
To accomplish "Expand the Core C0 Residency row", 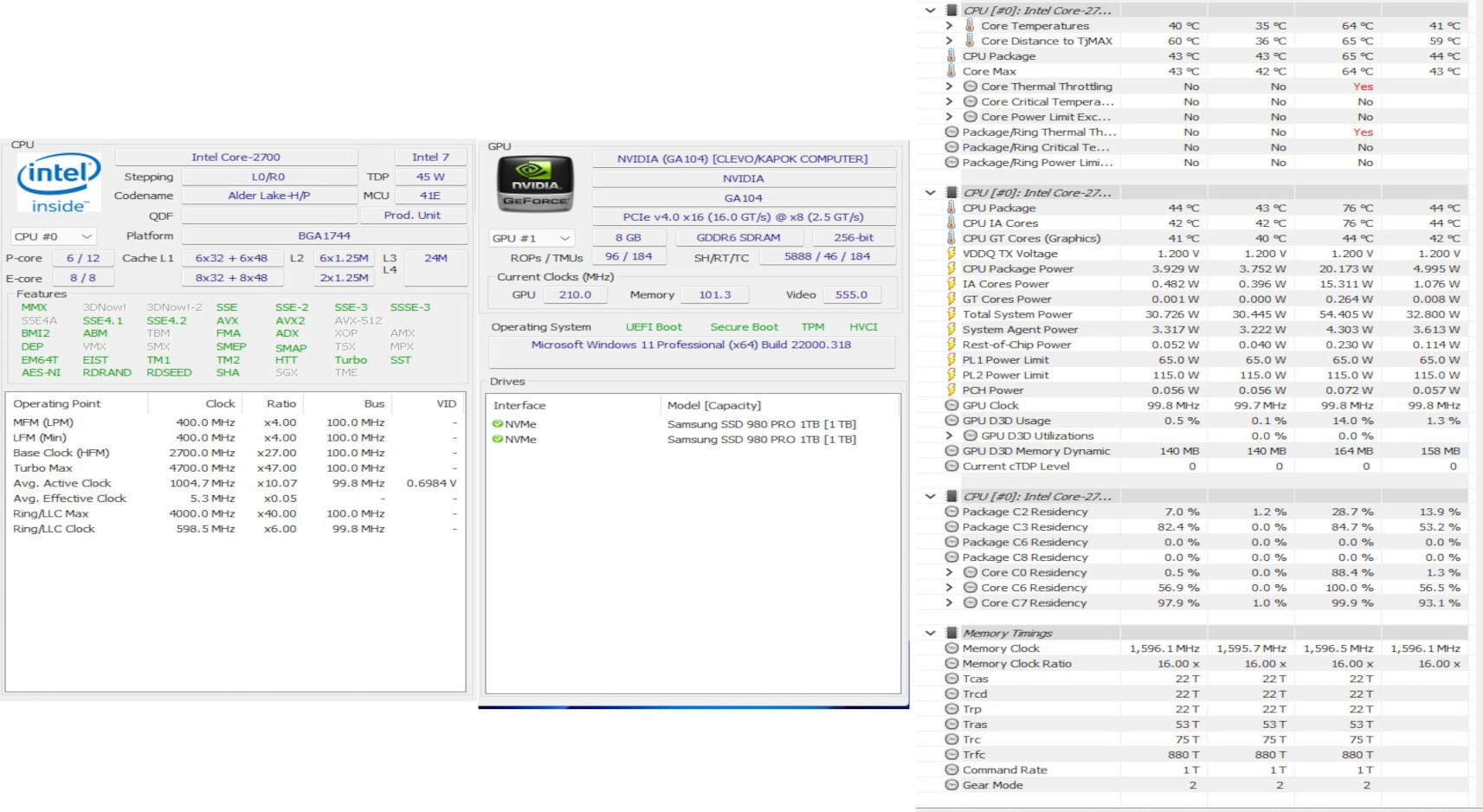I will [x=949, y=572].
